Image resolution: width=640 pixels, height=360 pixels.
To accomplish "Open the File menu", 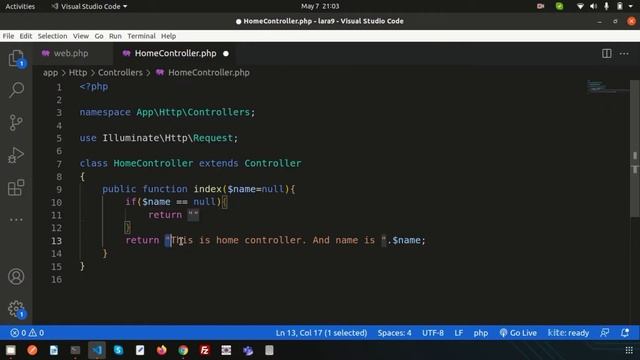I will 8,36.
